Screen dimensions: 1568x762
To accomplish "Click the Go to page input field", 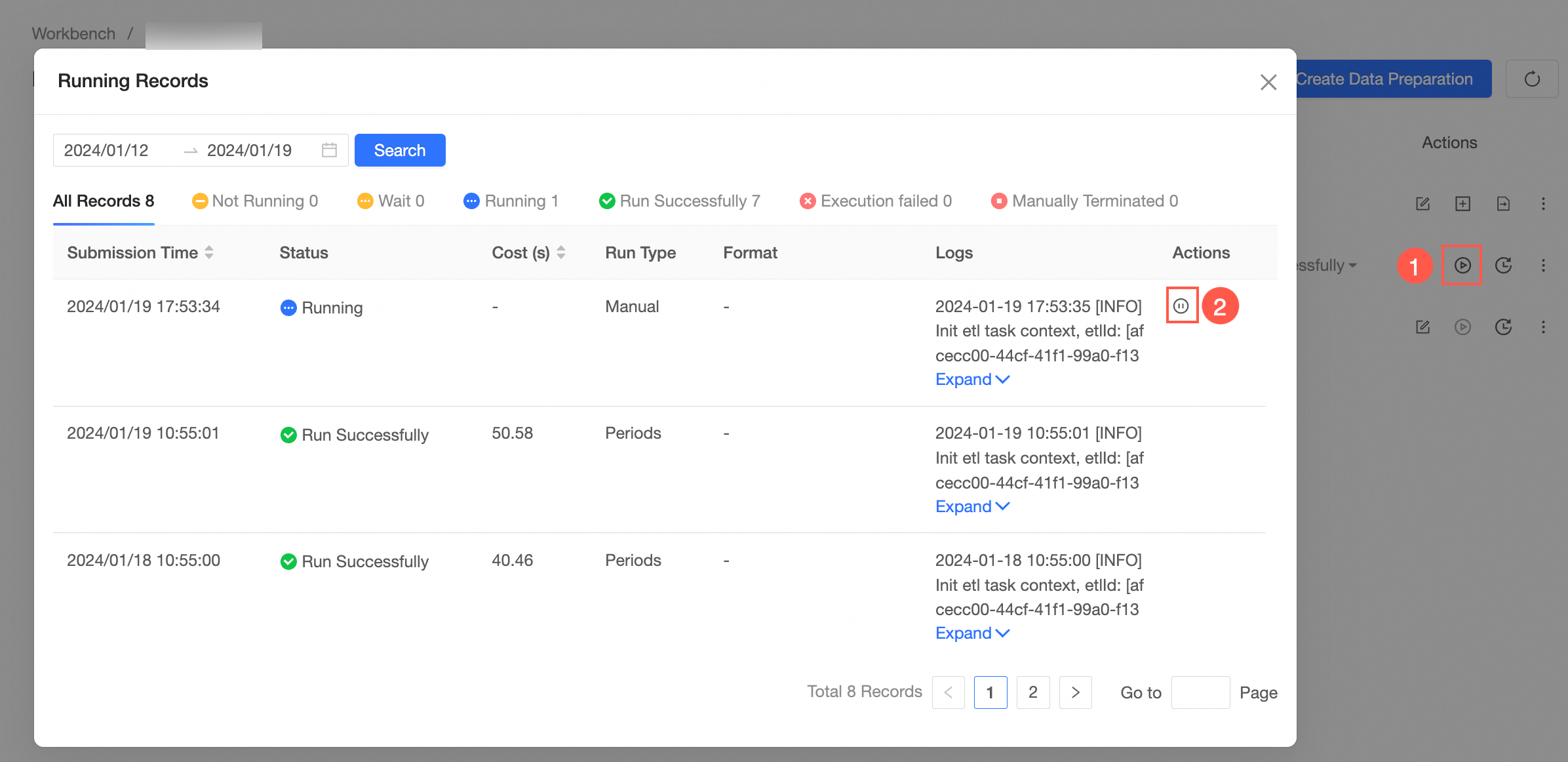I will pyautogui.click(x=1200, y=692).
